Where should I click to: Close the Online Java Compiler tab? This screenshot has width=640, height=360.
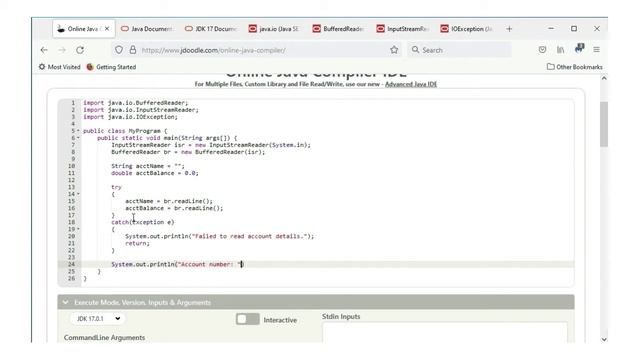click(x=107, y=29)
